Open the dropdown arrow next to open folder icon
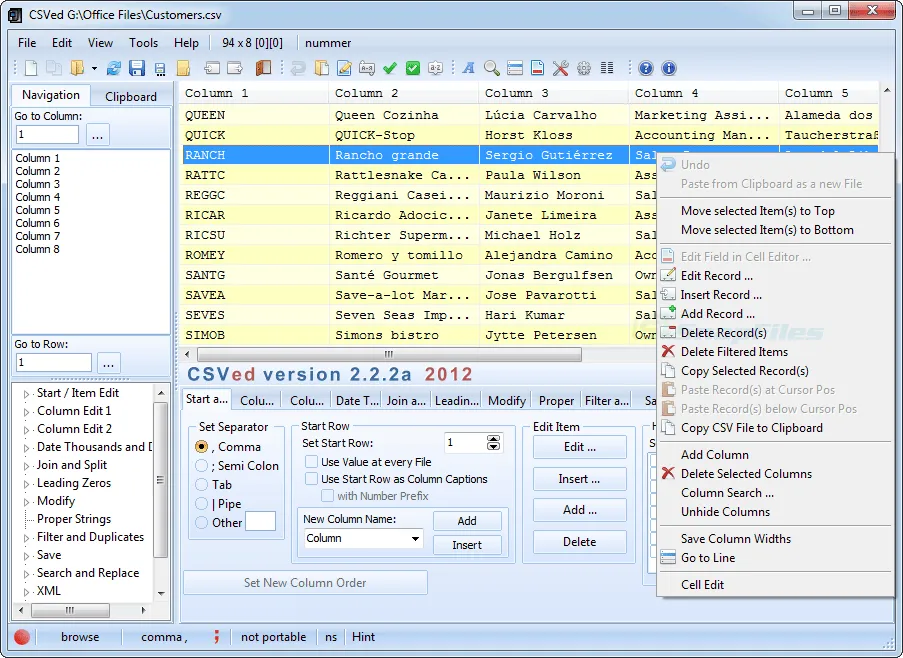903x658 pixels. coord(94,69)
